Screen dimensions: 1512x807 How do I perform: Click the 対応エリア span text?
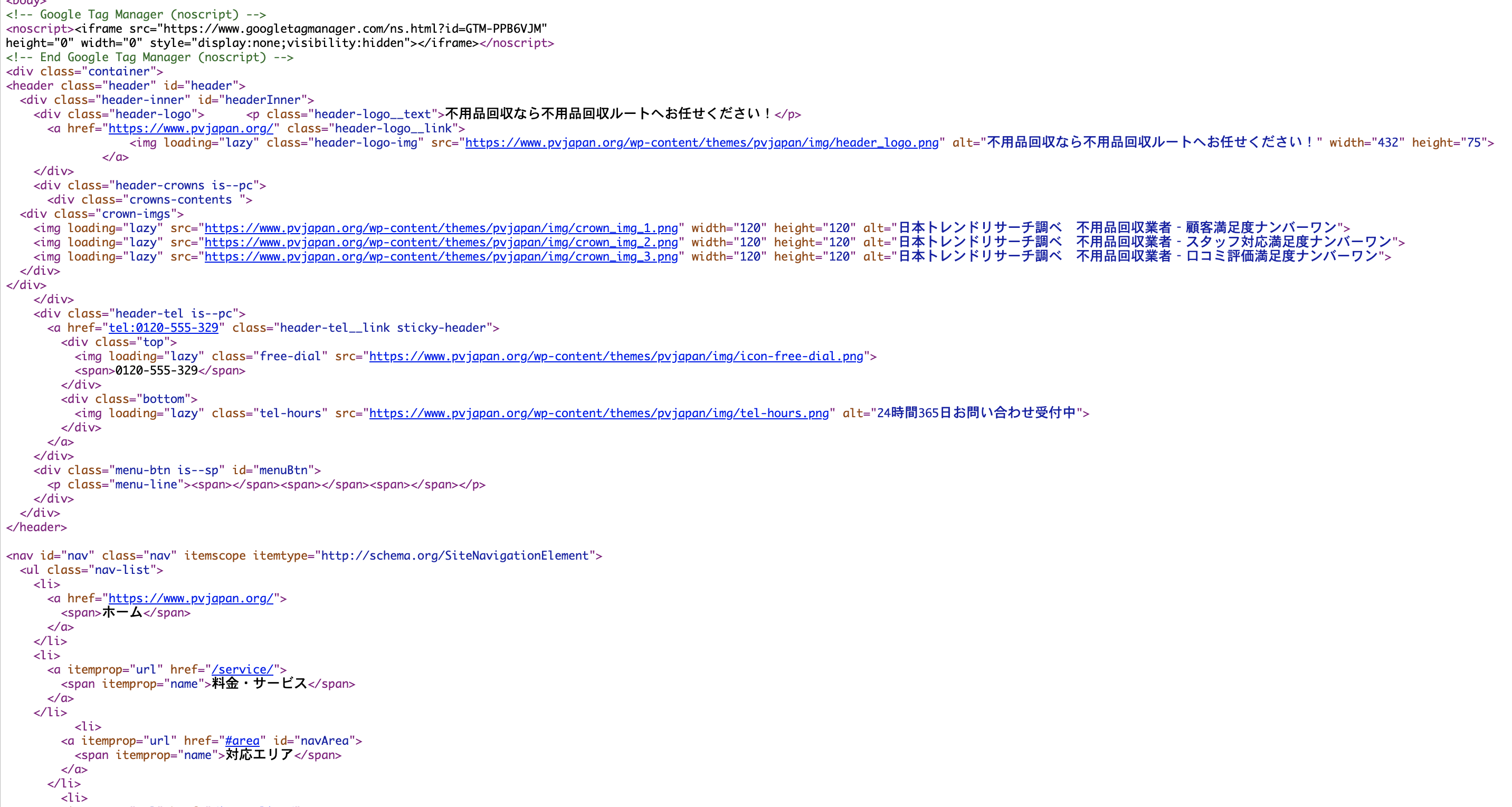260,755
